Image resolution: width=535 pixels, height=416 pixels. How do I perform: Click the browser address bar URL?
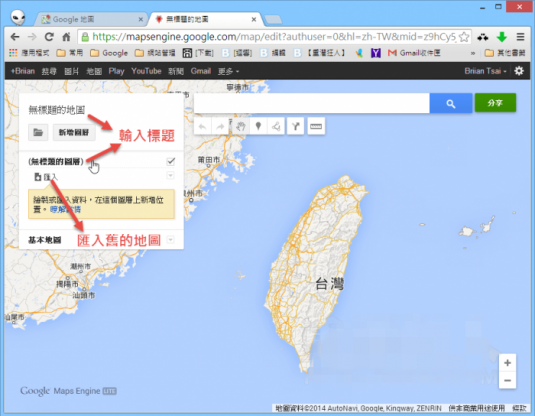tap(274, 37)
